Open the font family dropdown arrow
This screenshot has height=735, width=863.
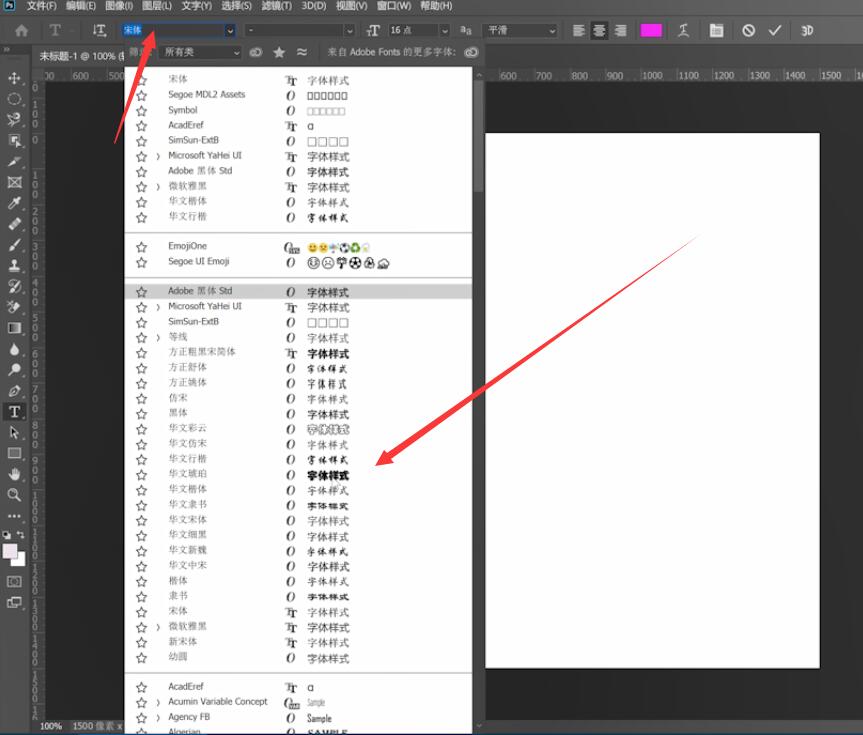tap(230, 31)
